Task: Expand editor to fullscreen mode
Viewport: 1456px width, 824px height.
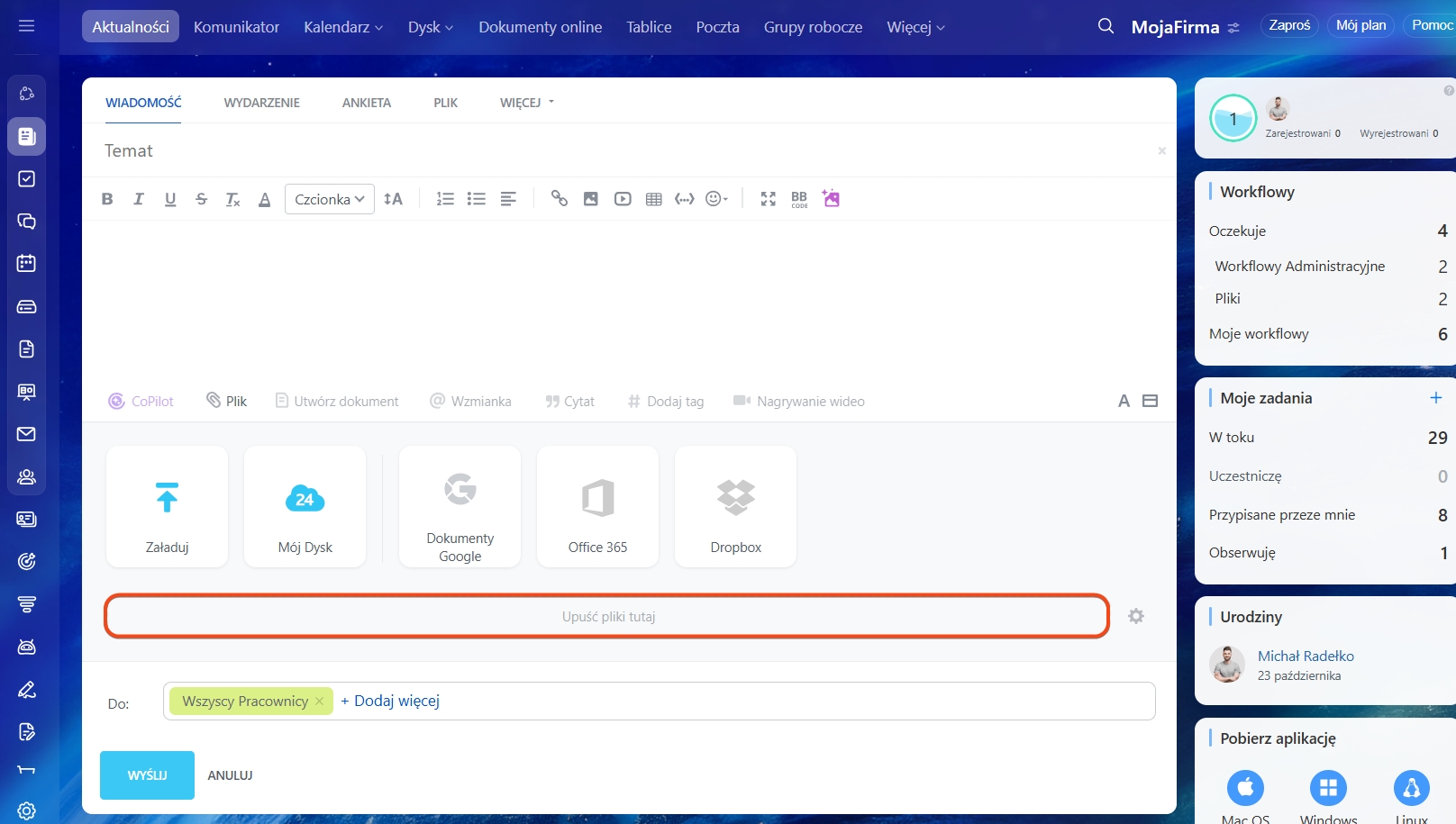Action: tap(768, 199)
